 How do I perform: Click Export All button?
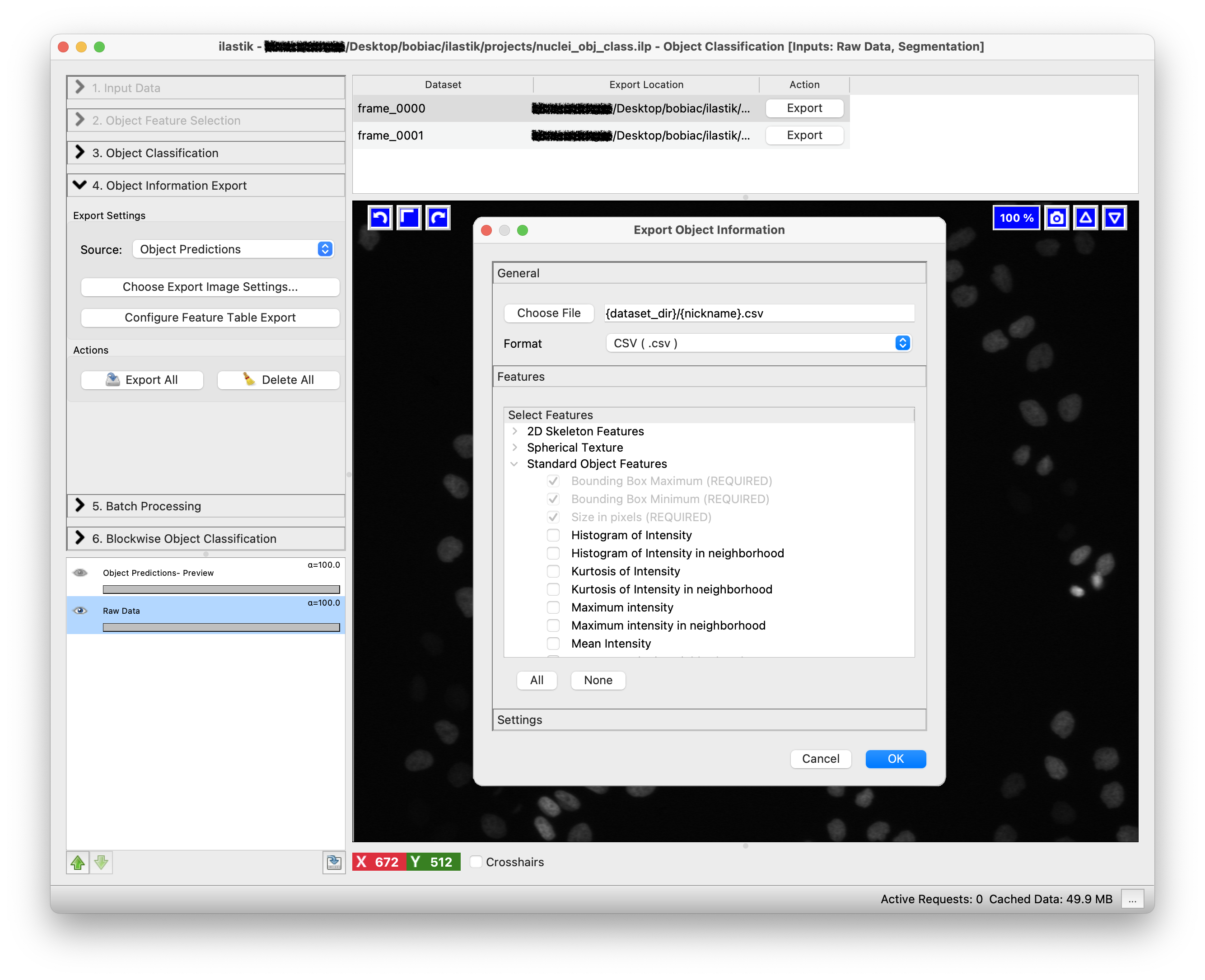(142, 380)
